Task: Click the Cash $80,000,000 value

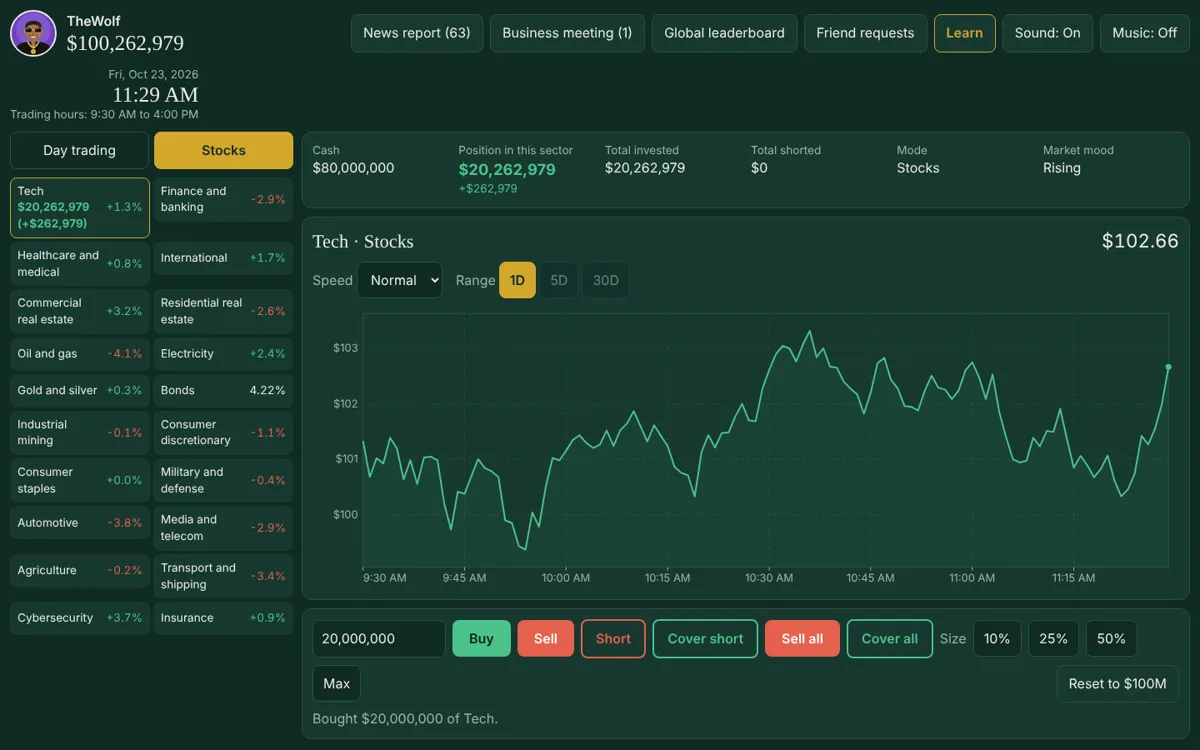Action: 353,168
